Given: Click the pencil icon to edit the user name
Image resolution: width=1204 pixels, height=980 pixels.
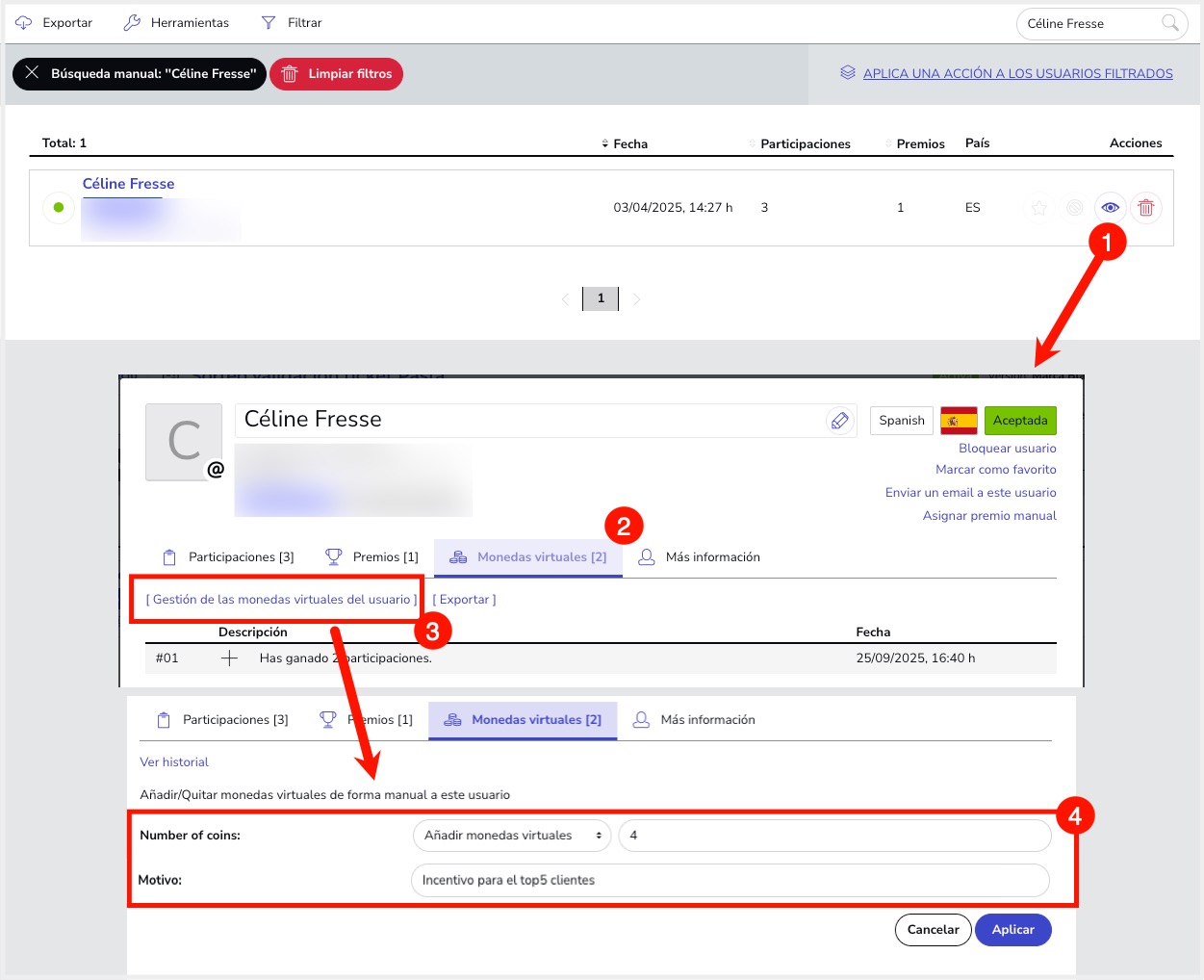Looking at the screenshot, I should [839, 421].
